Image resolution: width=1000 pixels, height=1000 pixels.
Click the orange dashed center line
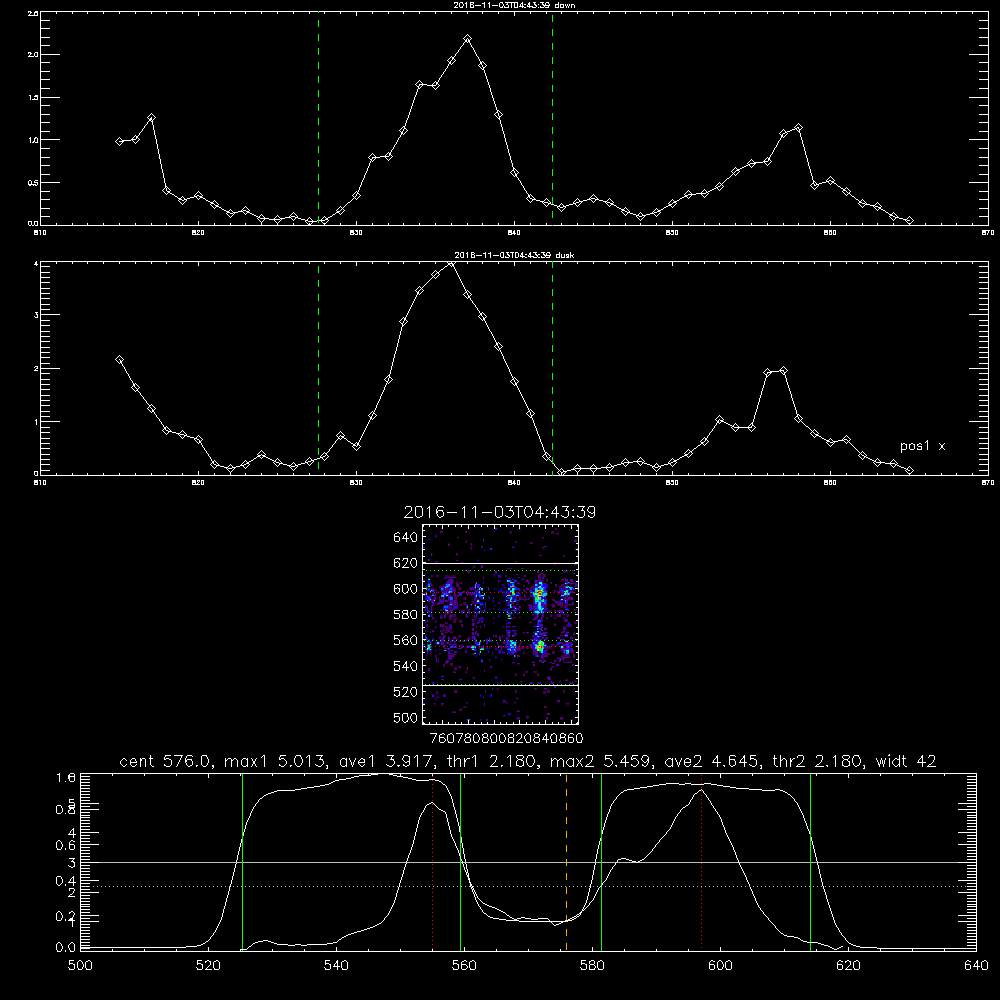(x=566, y=862)
